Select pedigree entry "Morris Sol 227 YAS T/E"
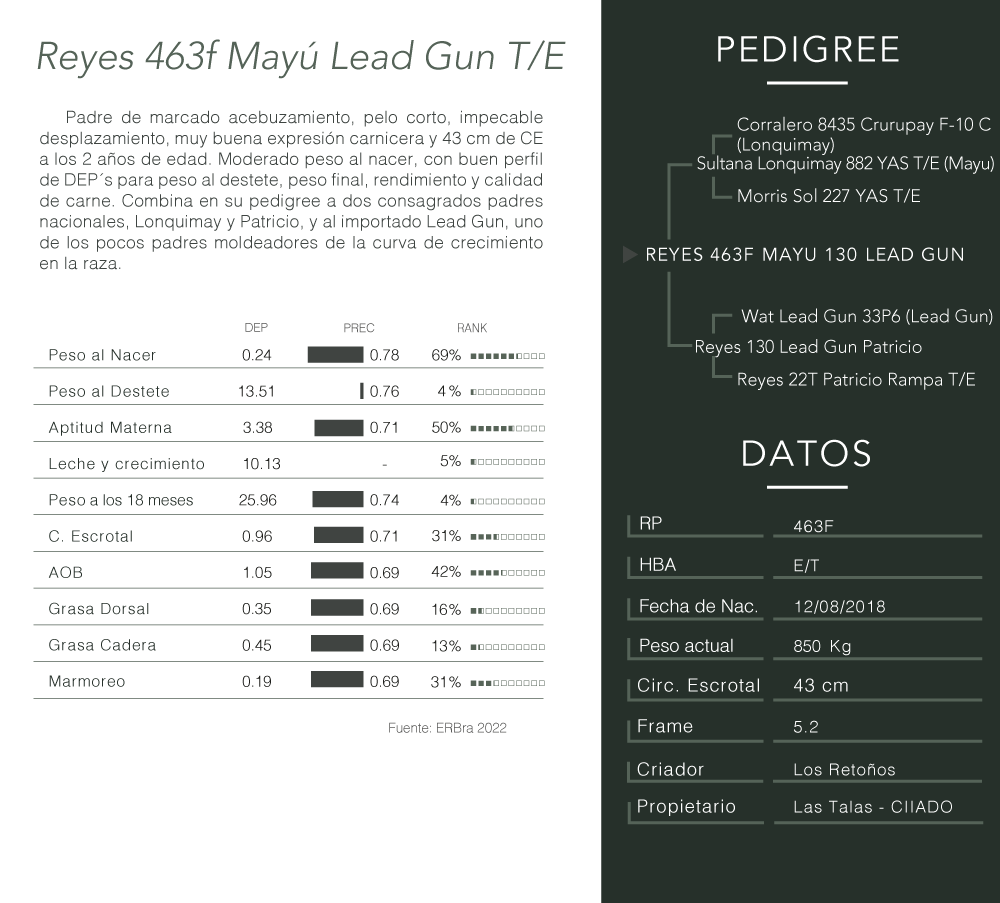 pos(828,196)
